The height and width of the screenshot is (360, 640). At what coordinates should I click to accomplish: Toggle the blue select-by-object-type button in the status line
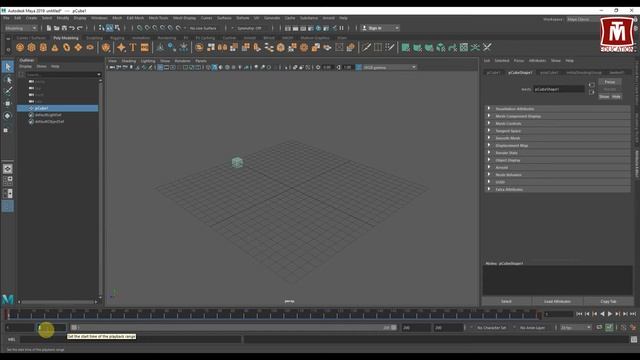point(109,28)
